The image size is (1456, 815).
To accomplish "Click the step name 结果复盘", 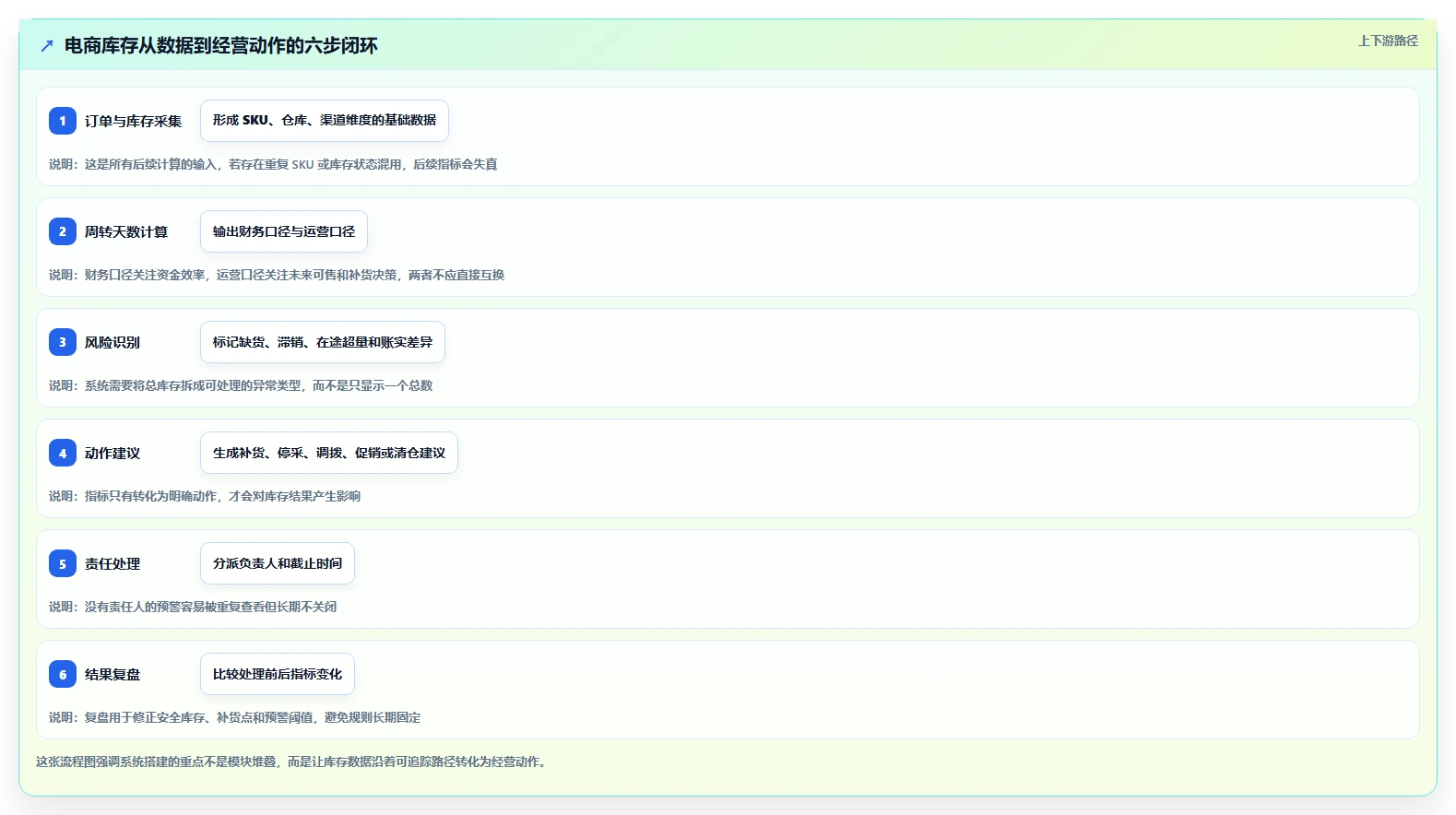I will click(112, 674).
